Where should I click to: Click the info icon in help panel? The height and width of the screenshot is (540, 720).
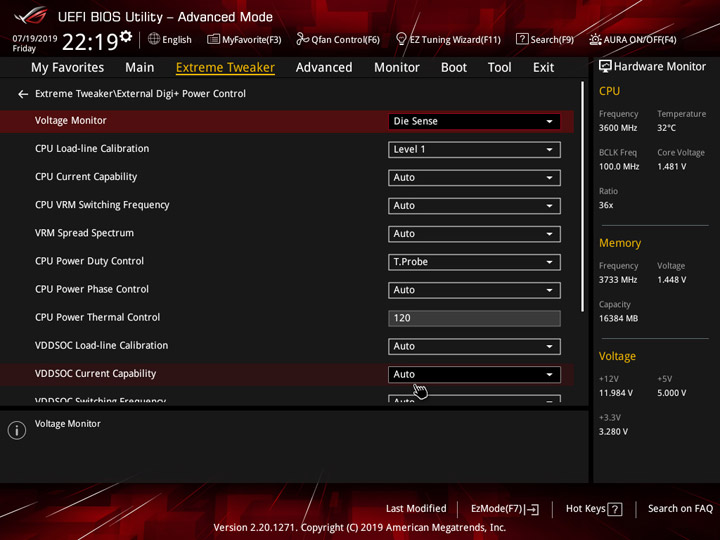pos(17,430)
